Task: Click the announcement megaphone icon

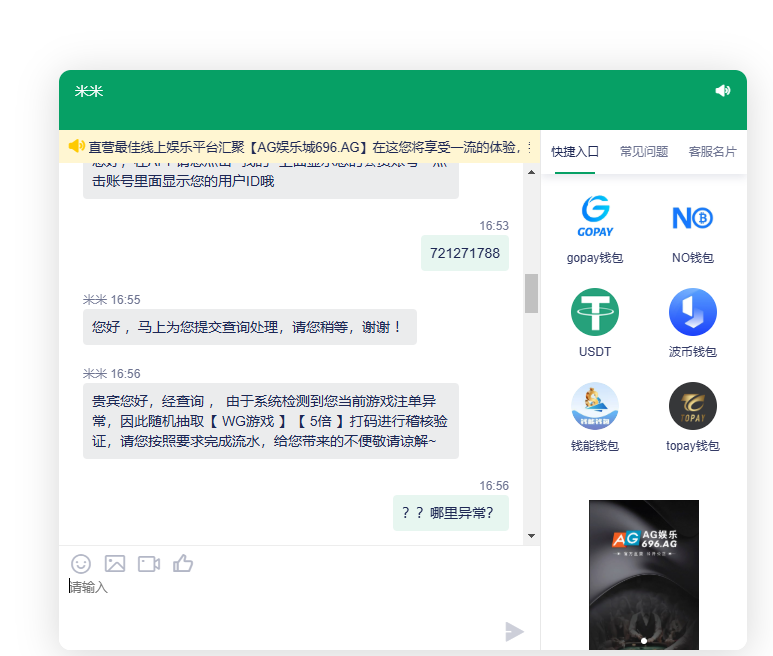Action: [x=76, y=146]
